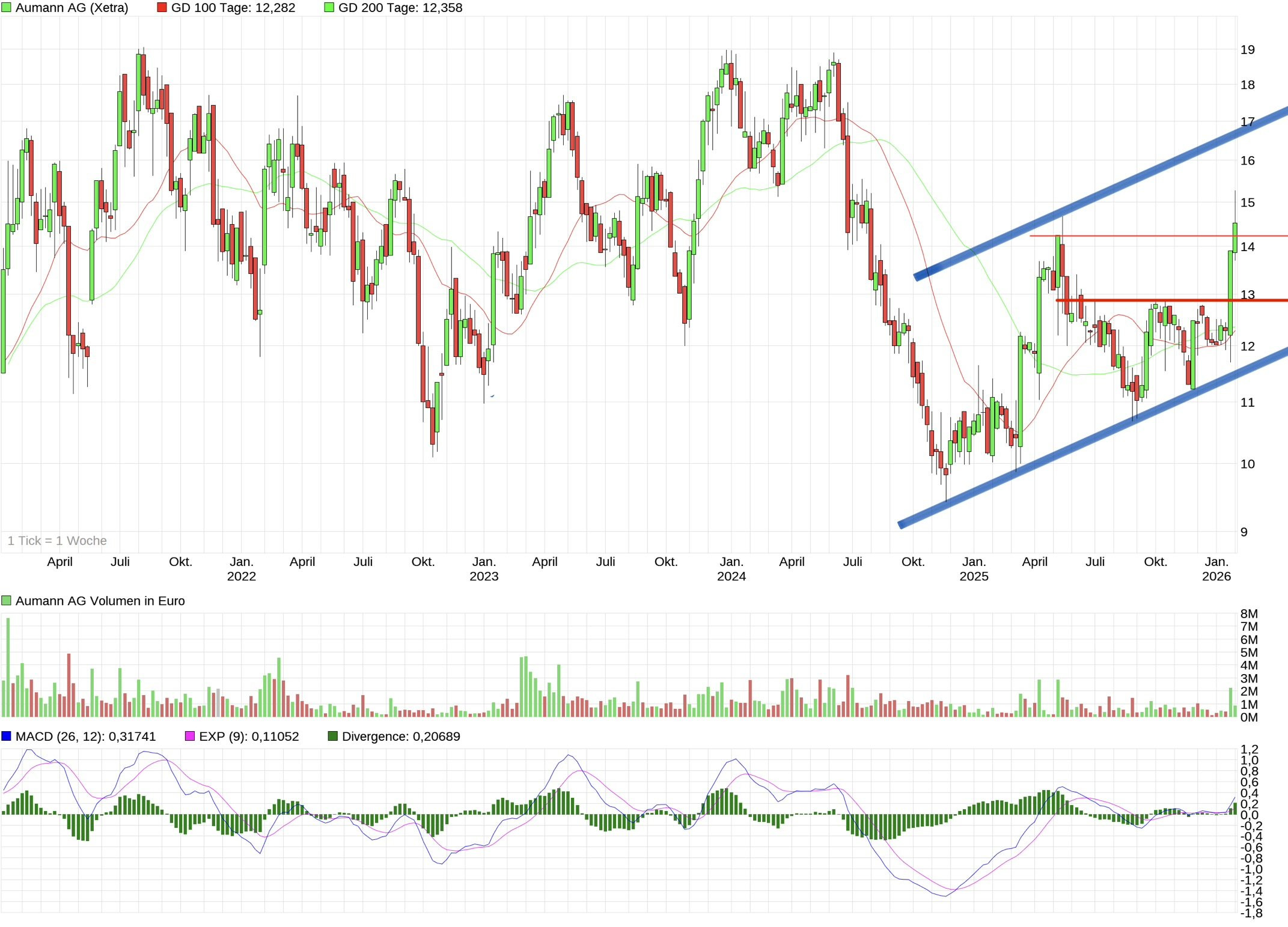This screenshot has height=927, width=1288.
Task: Click the 8M tick on the volume axis
Action: point(1249,613)
